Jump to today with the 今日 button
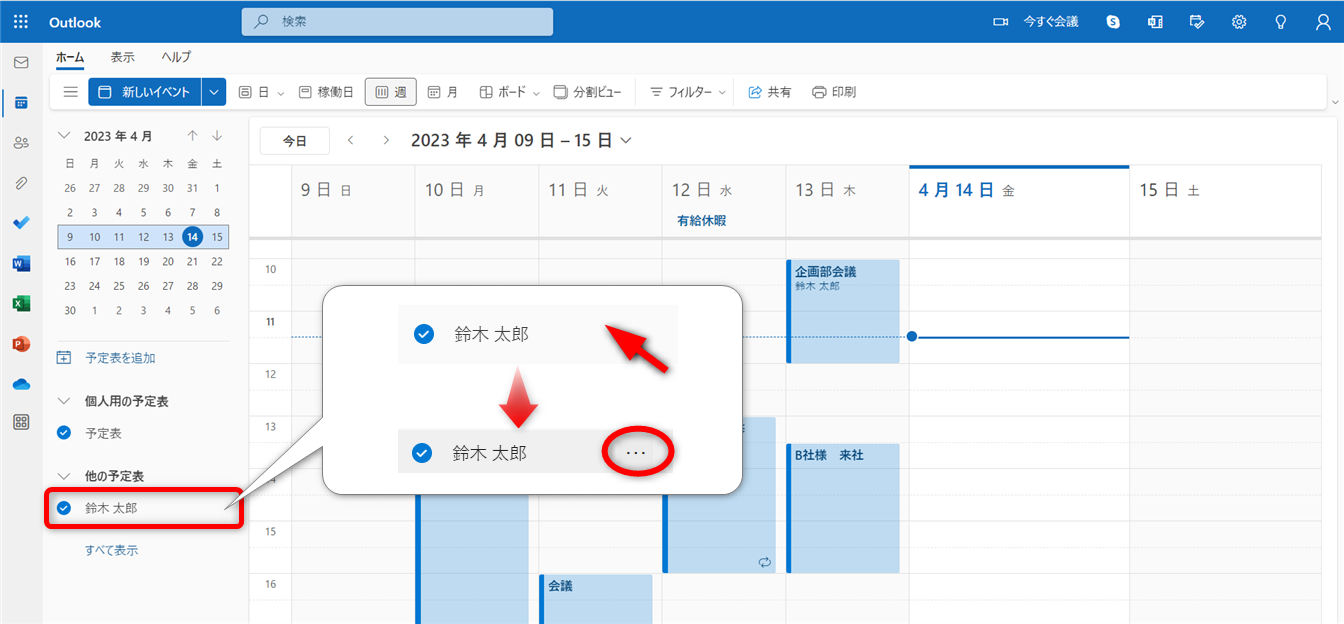The height and width of the screenshot is (624, 1344). coord(294,140)
